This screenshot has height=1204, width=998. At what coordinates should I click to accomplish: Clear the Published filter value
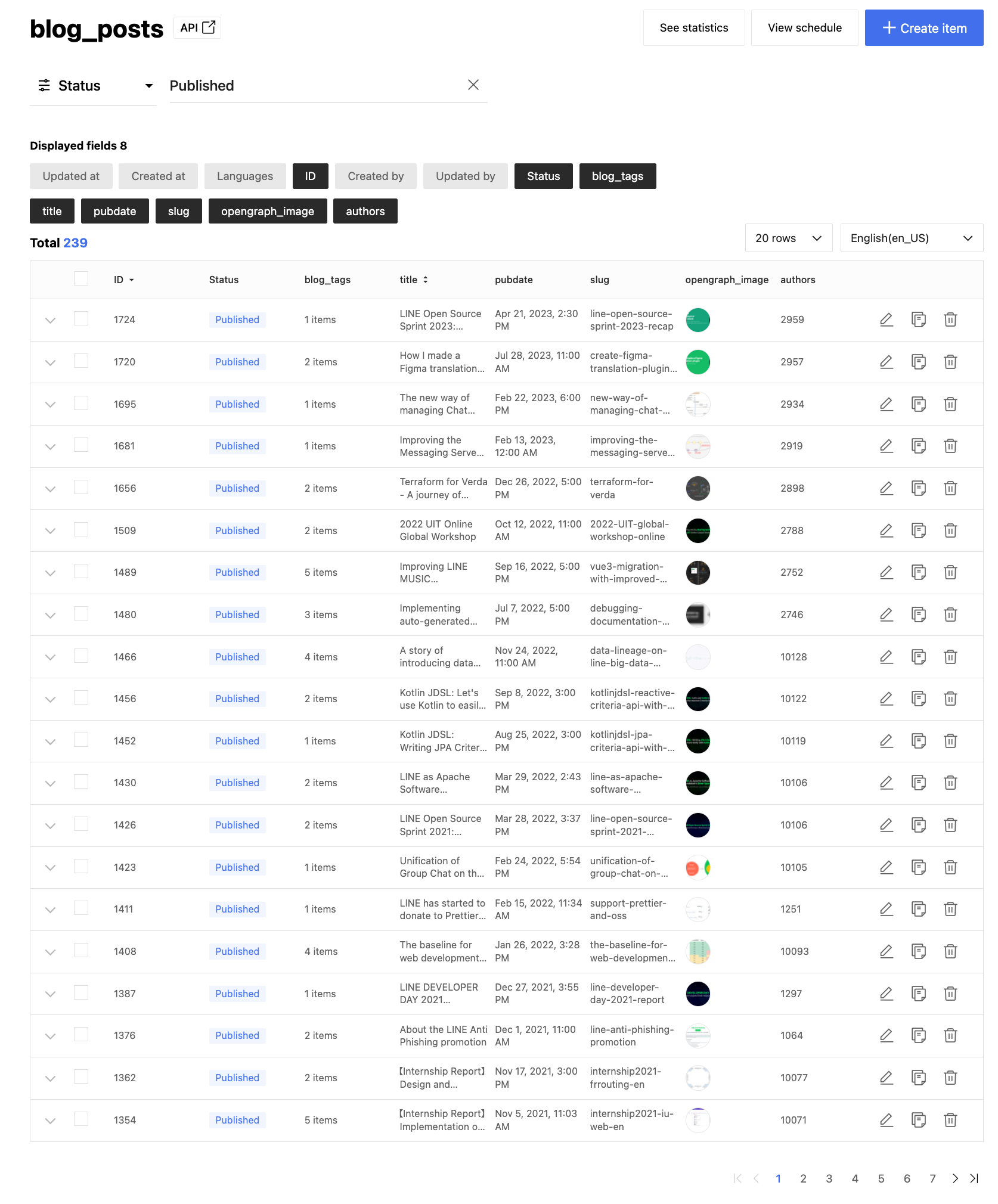click(473, 85)
